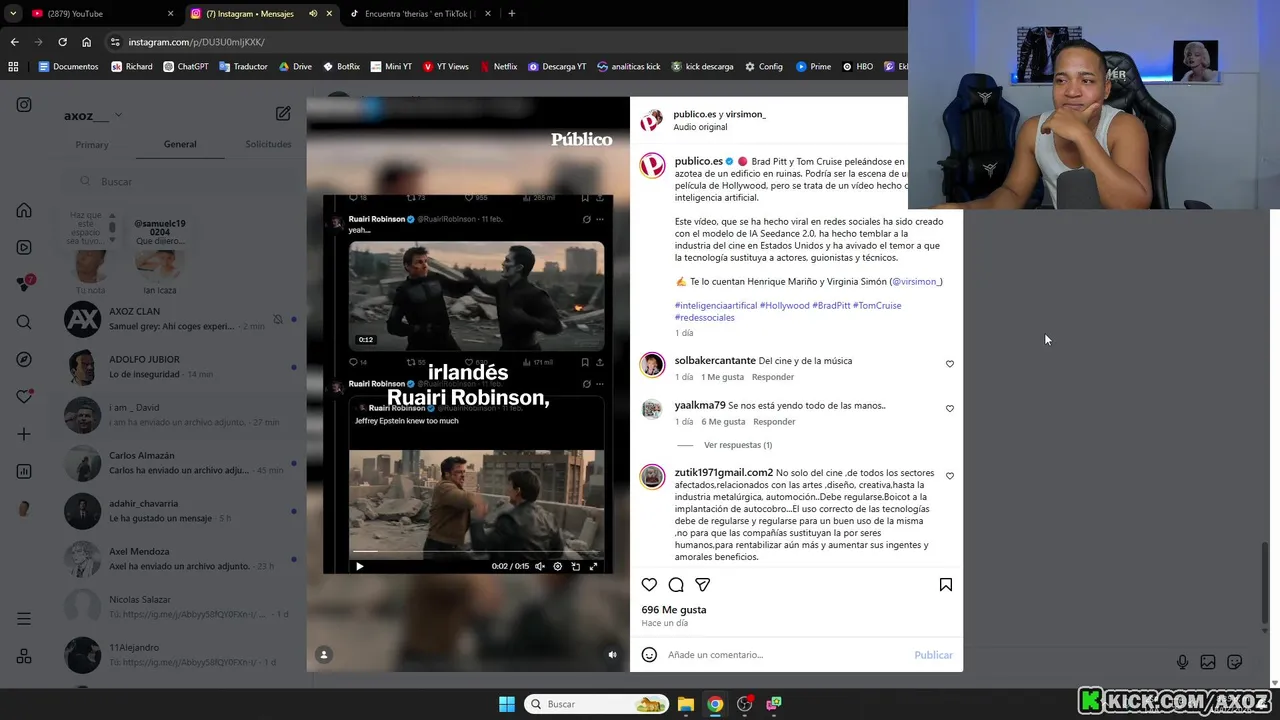1280x720 pixels.
Task: Like zutik1971gmail.com2's comment
Action: [x=950, y=476]
